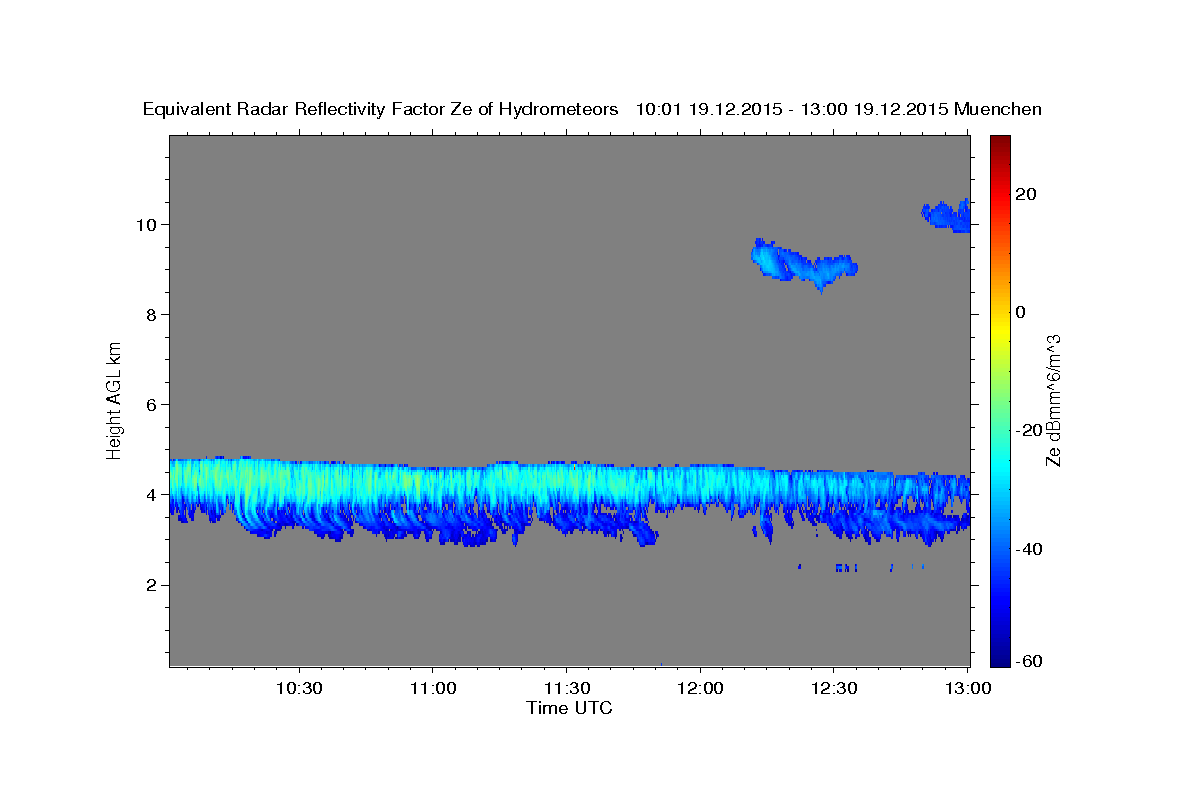Image resolution: width=1200 pixels, height=800 pixels.
Task: Click the '11:30' time tick label
Action: pyautogui.click(x=567, y=689)
